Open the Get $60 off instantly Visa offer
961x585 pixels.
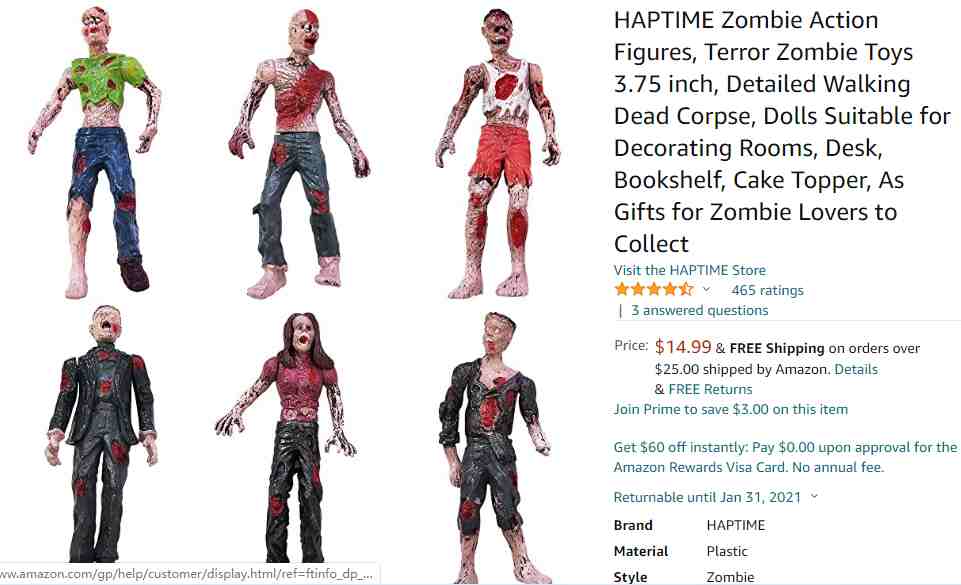click(x=785, y=457)
